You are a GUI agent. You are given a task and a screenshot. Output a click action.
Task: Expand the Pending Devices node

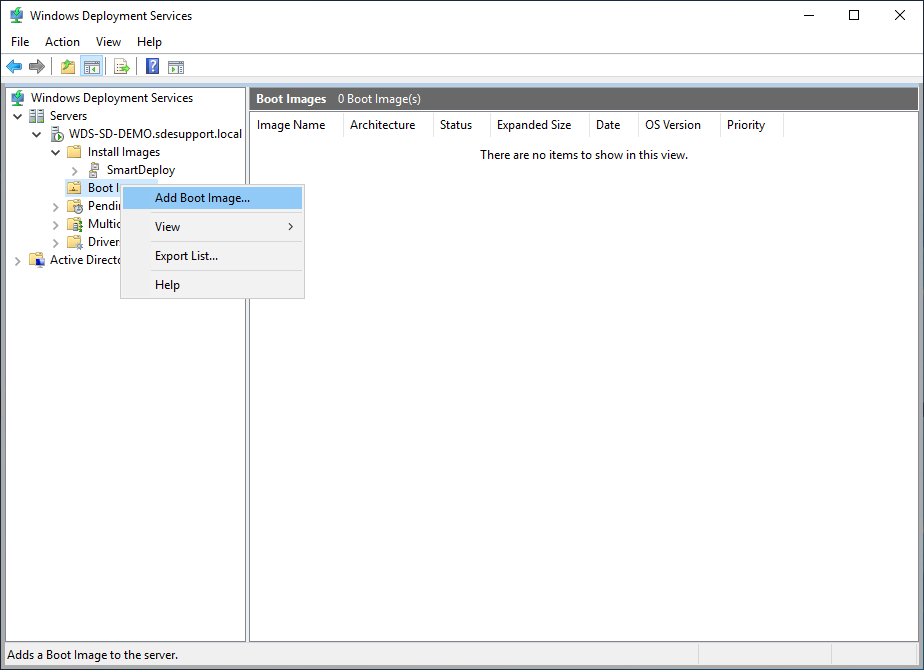[55, 207]
